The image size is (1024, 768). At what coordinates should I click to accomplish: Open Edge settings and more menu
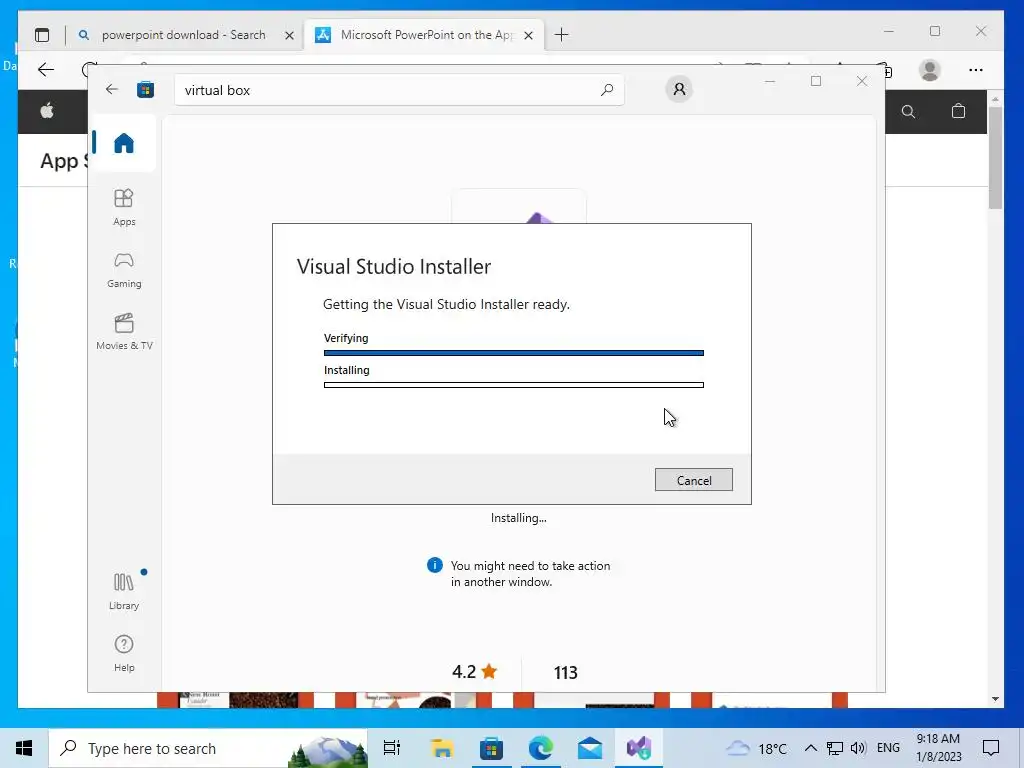976,70
